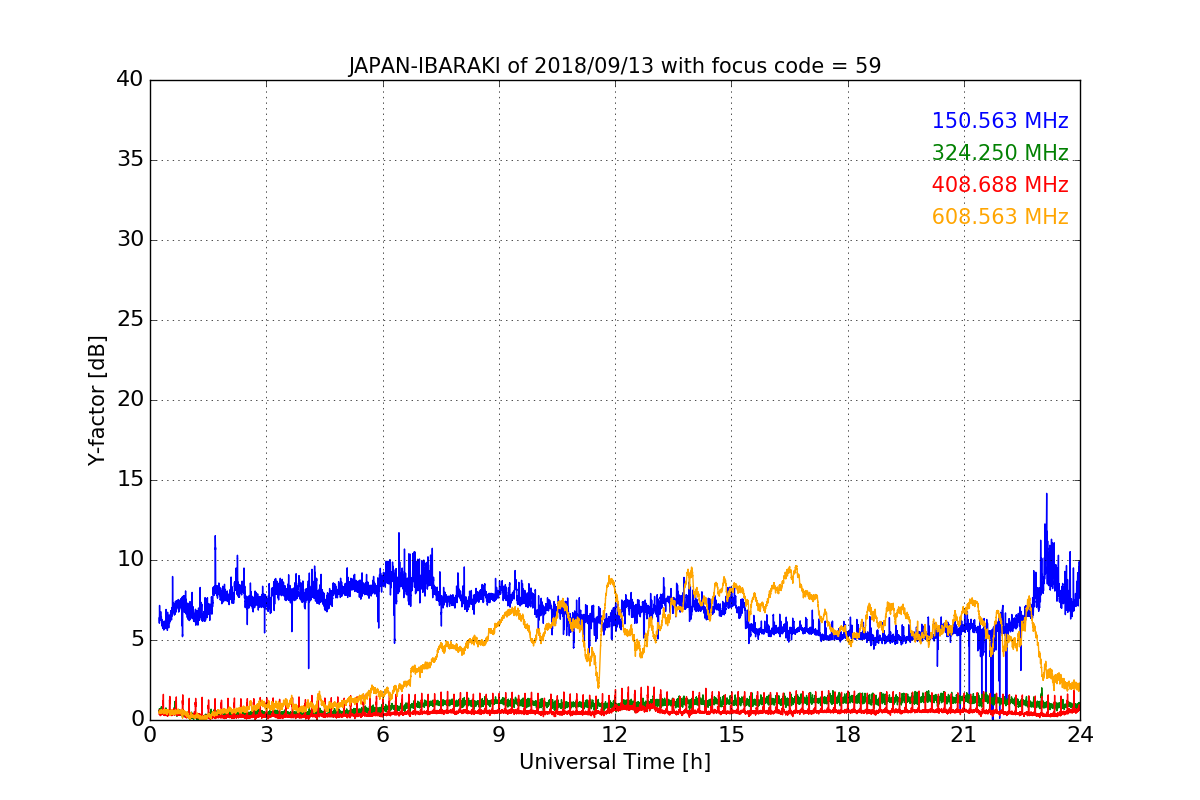The image size is (1200, 800).
Task: Click the blue spike peak near 23 h
Action: pyautogui.click(x=1046, y=495)
